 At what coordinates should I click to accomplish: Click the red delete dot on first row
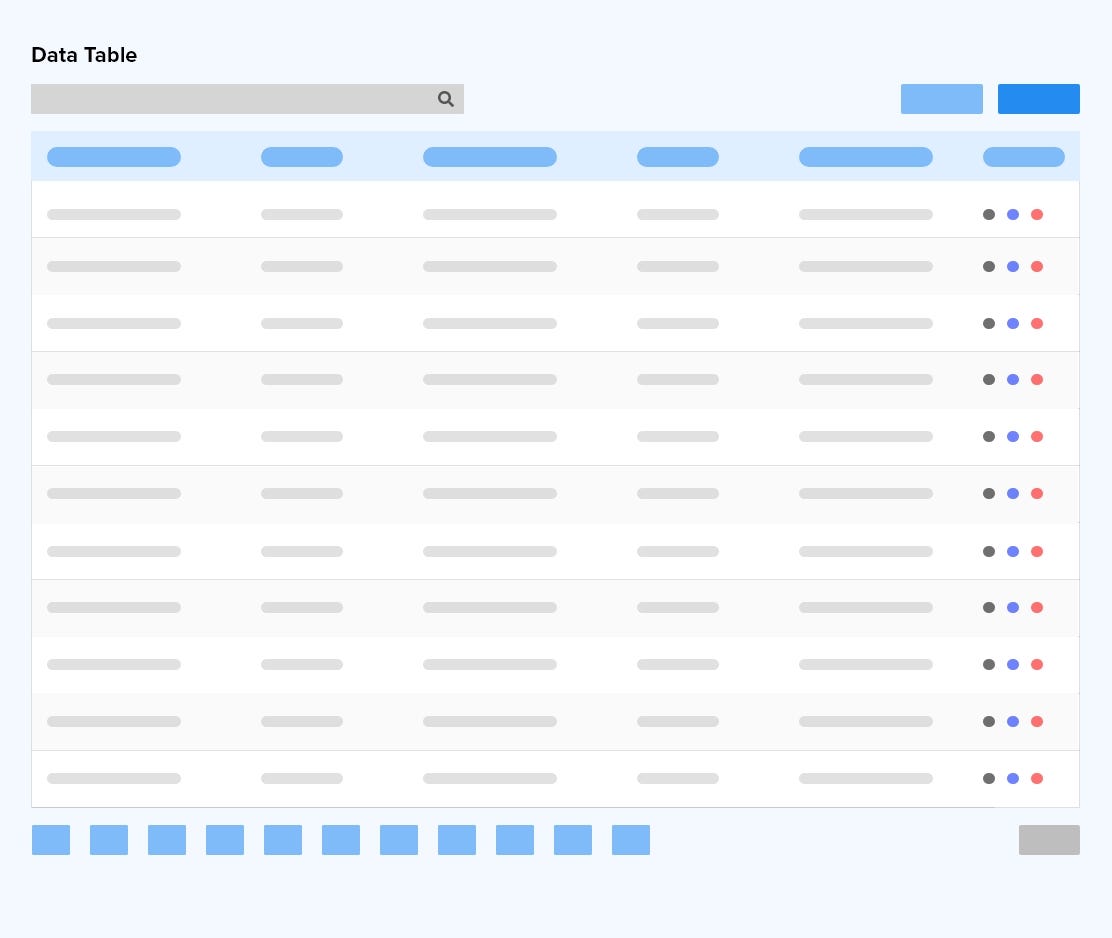[x=1037, y=214]
